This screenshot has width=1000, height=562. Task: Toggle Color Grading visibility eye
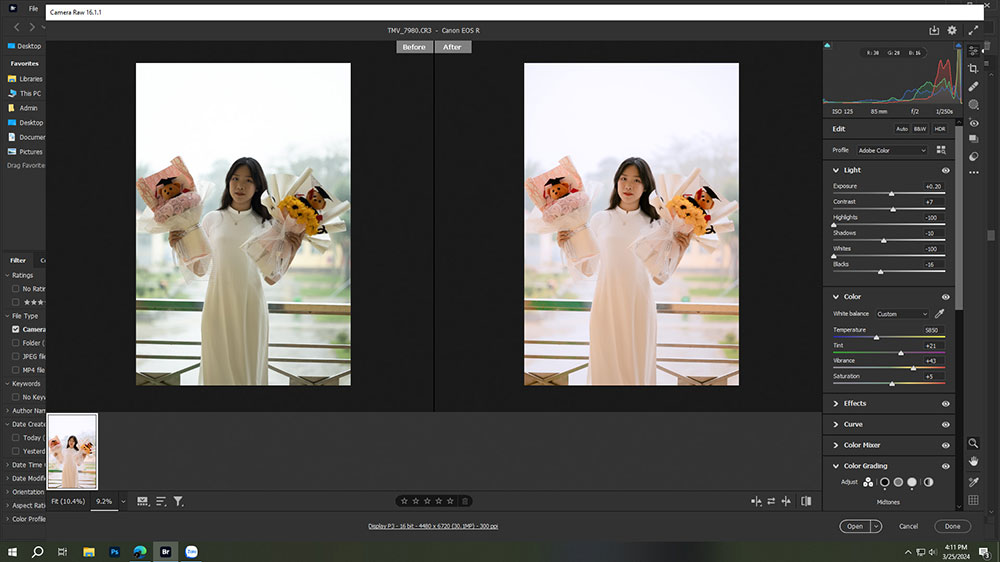[946, 466]
